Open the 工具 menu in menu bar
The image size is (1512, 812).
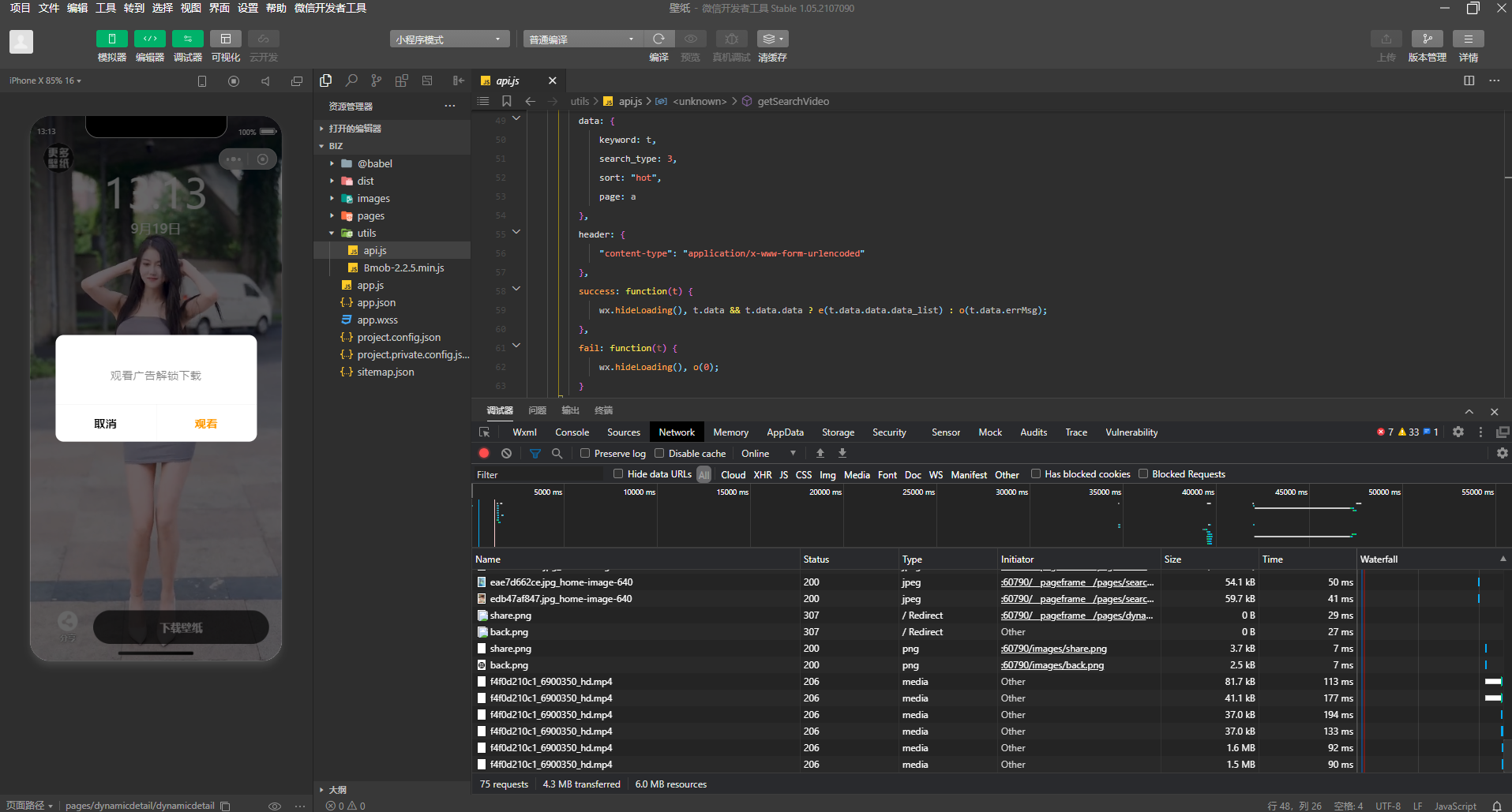pyautogui.click(x=105, y=8)
